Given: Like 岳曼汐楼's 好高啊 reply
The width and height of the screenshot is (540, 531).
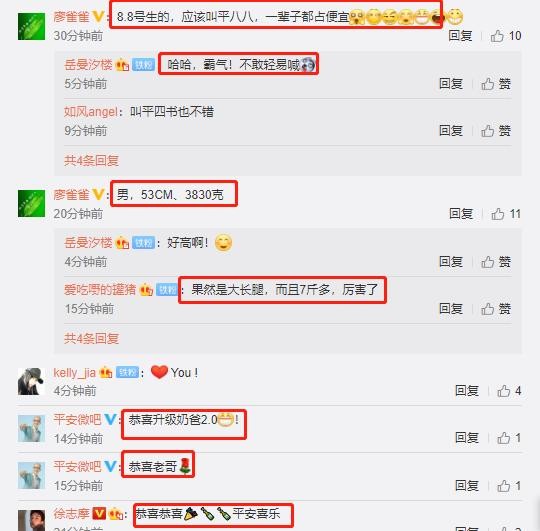Looking at the screenshot, I should (496, 262).
